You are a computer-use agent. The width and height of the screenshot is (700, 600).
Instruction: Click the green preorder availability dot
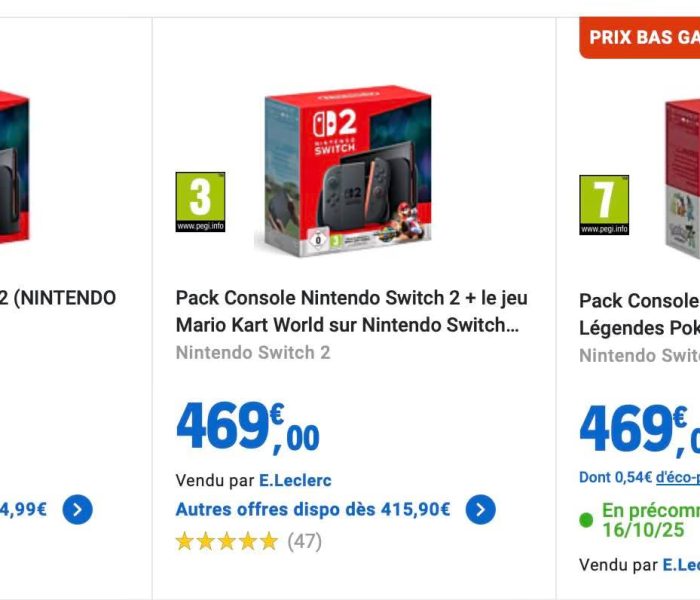point(586,520)
